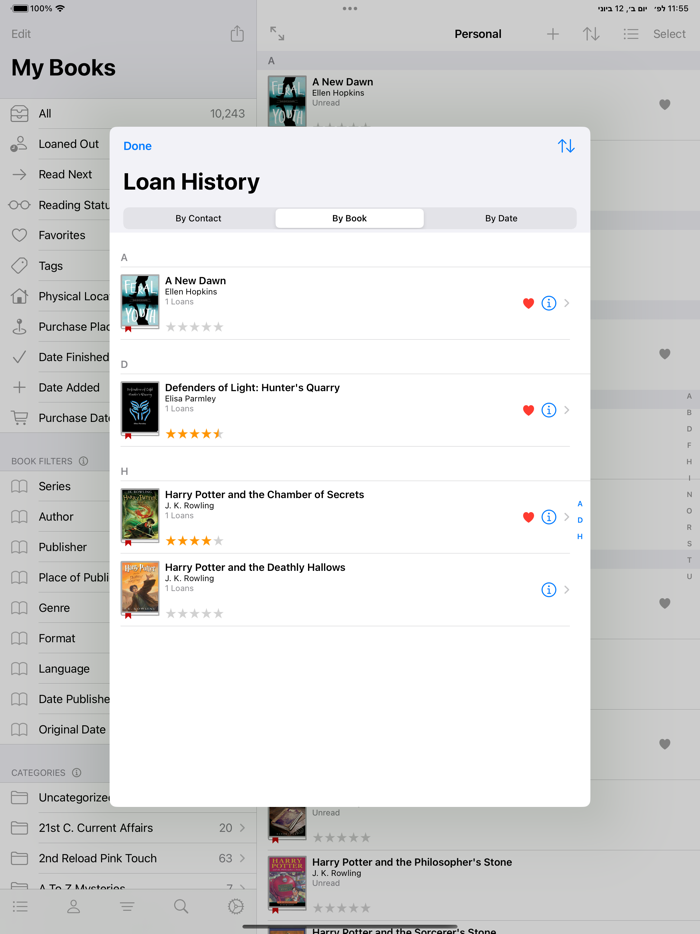The image size is (700, 934).
Task: Tap the sort arrows in Loan History
Action: tap(566, 146)
